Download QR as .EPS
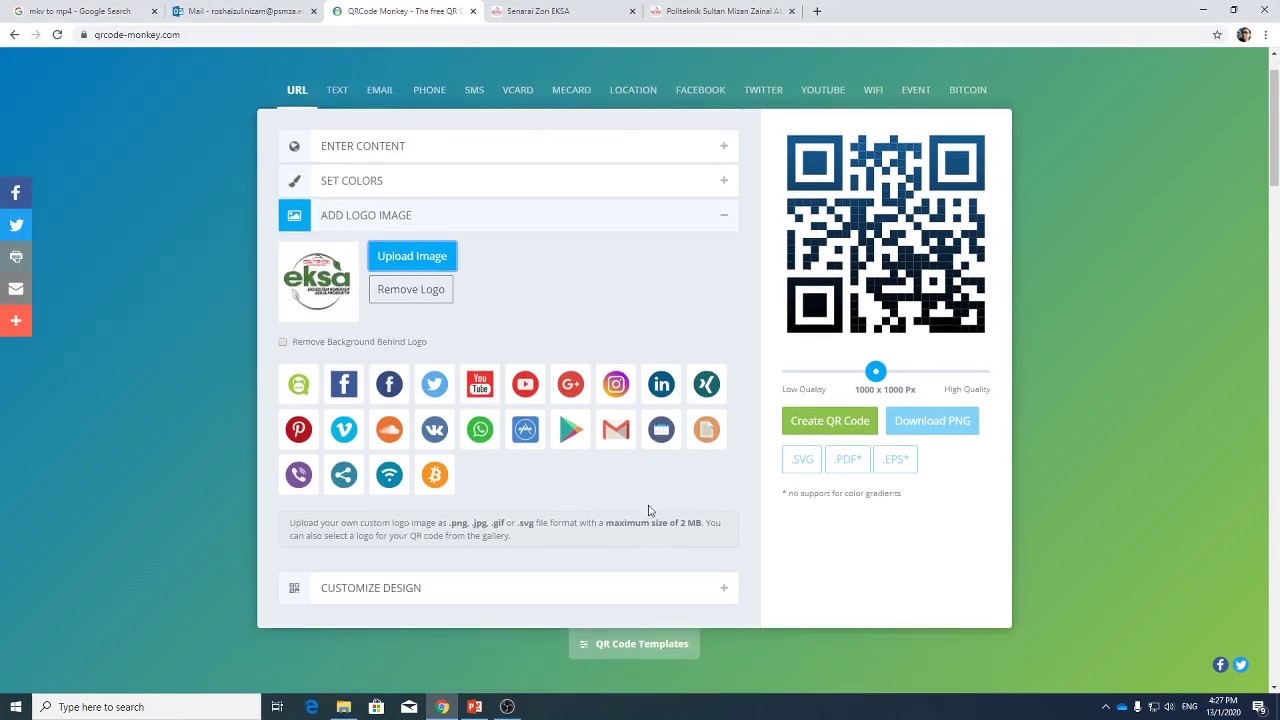1280x720 pixels. click(x=895, y=459)
